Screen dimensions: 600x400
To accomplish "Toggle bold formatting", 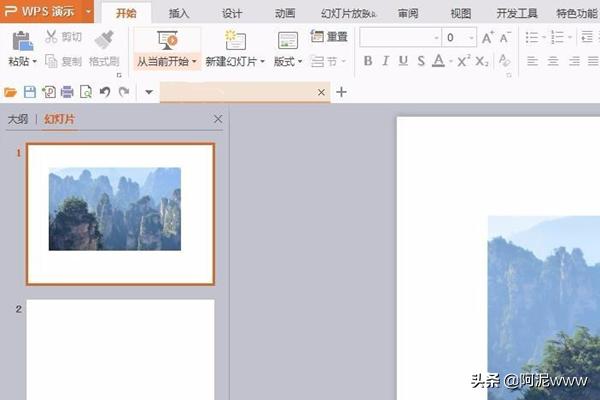I will point(368,61).
